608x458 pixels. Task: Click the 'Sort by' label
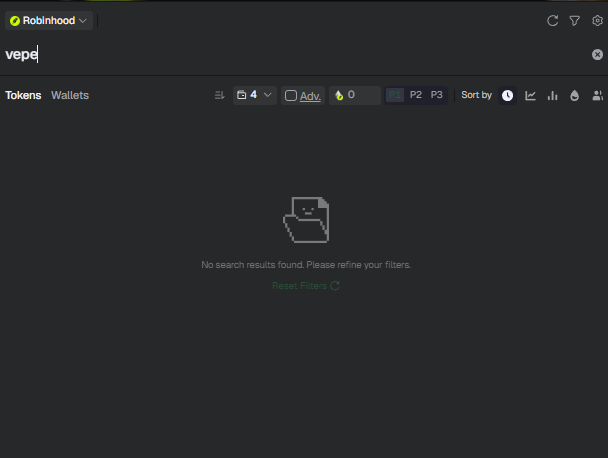(x=476, y=95)
